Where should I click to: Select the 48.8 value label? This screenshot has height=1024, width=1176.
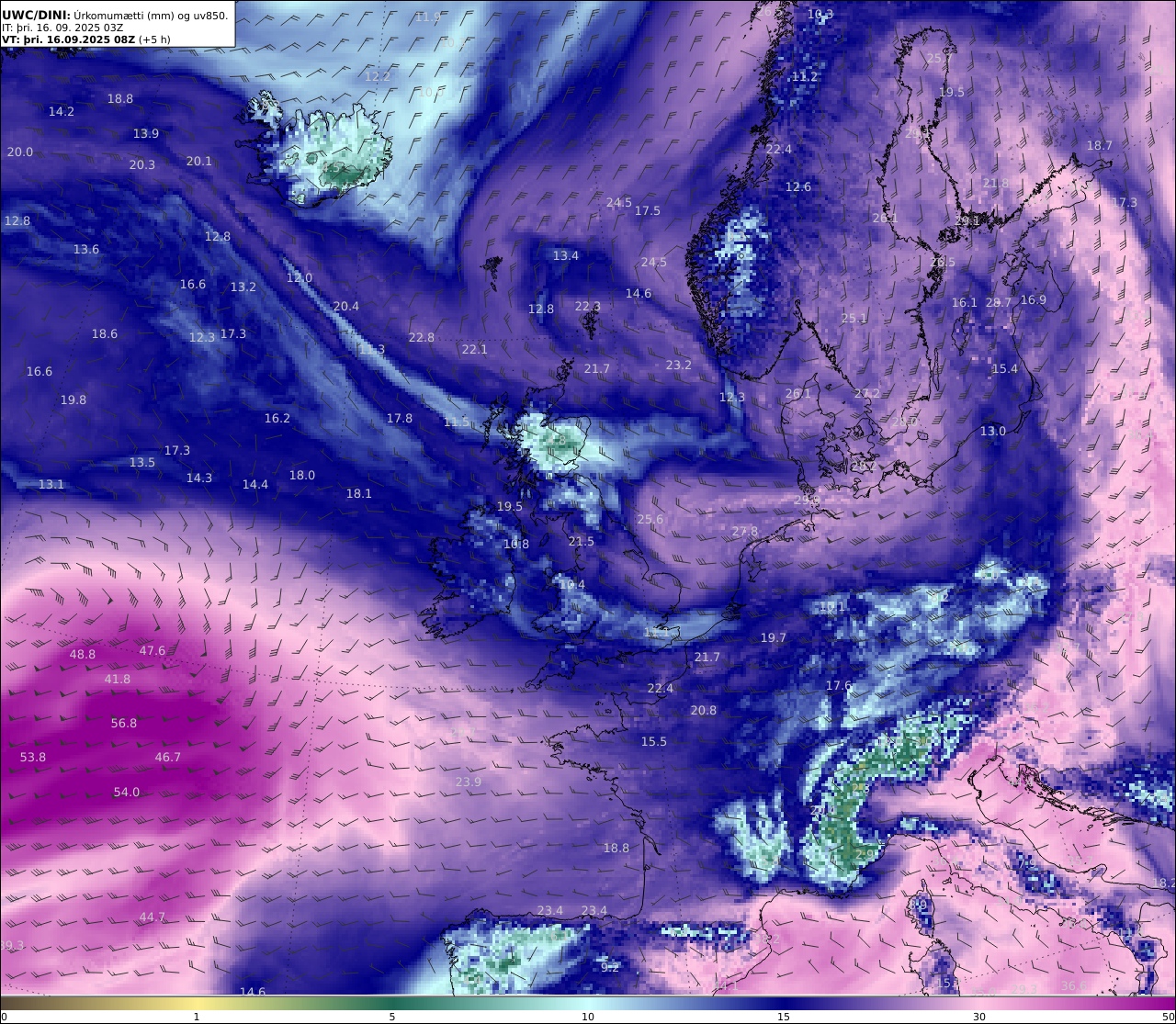(x=83, y=655)
